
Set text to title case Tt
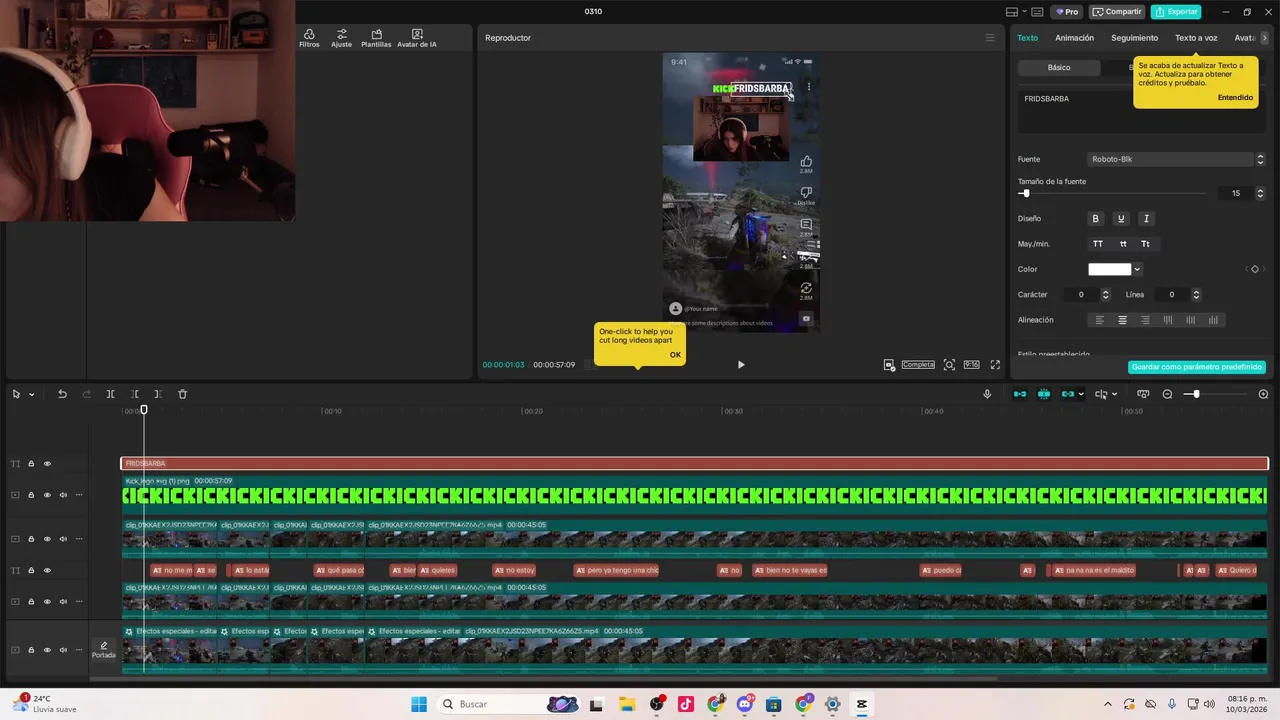click(x=1146, y=244)
